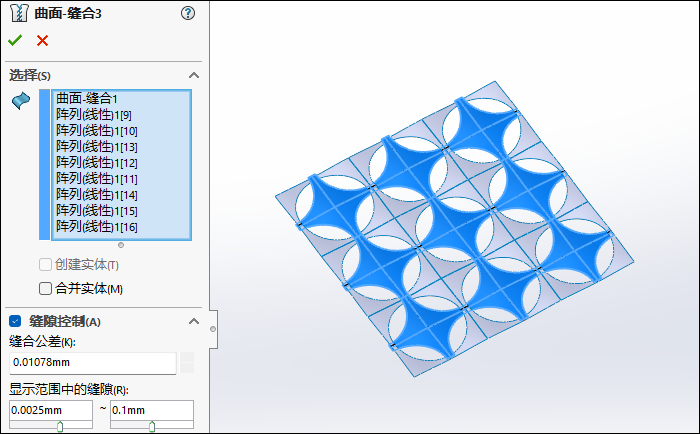Decrease 缝合公差 with the down stepper
This screenshot has width=700, height=434.
187,368
